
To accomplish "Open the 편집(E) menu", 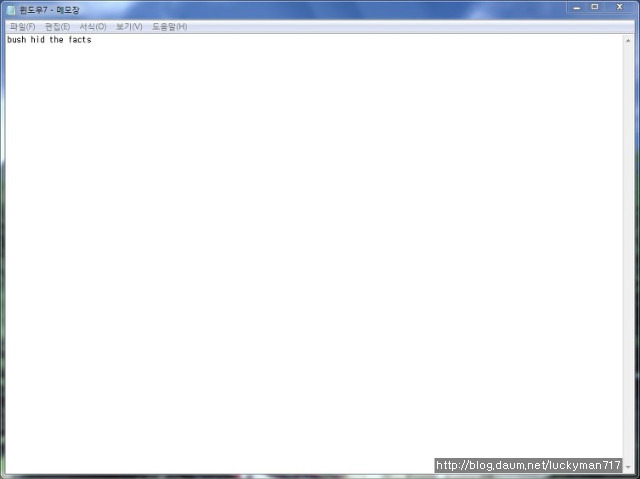I will click(x=57, y=27).
